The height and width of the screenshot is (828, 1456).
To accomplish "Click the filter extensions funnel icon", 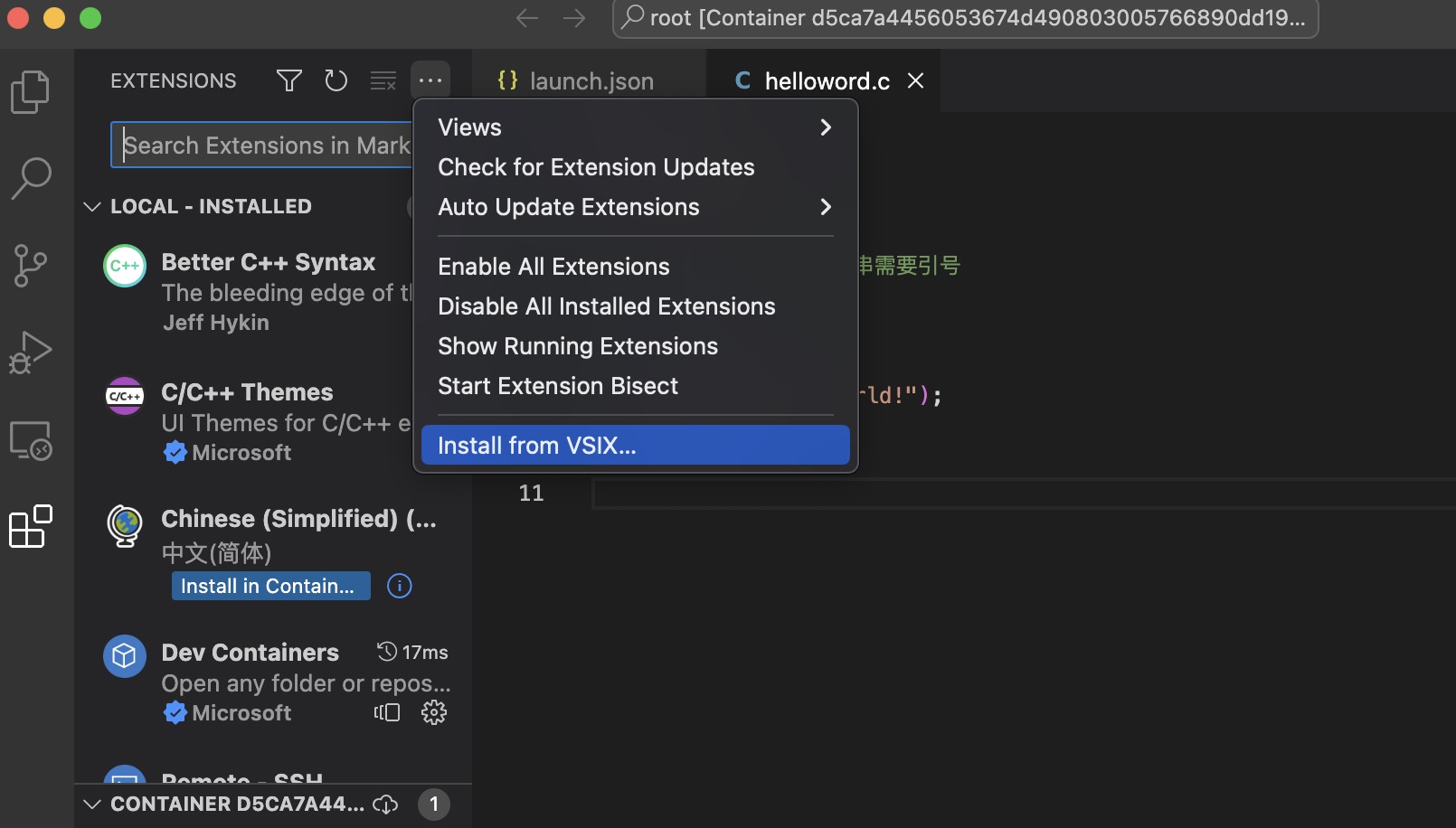I will point(289,81).
